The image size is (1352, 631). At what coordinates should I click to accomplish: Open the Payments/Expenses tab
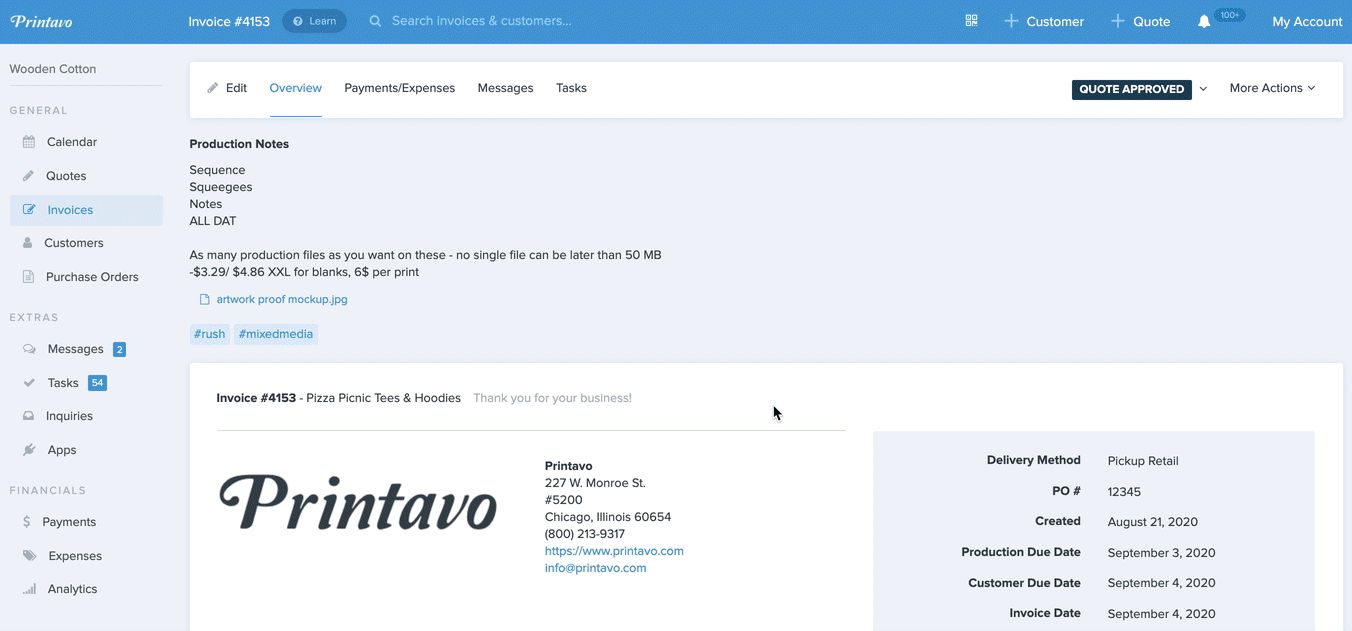coord(399,88)
